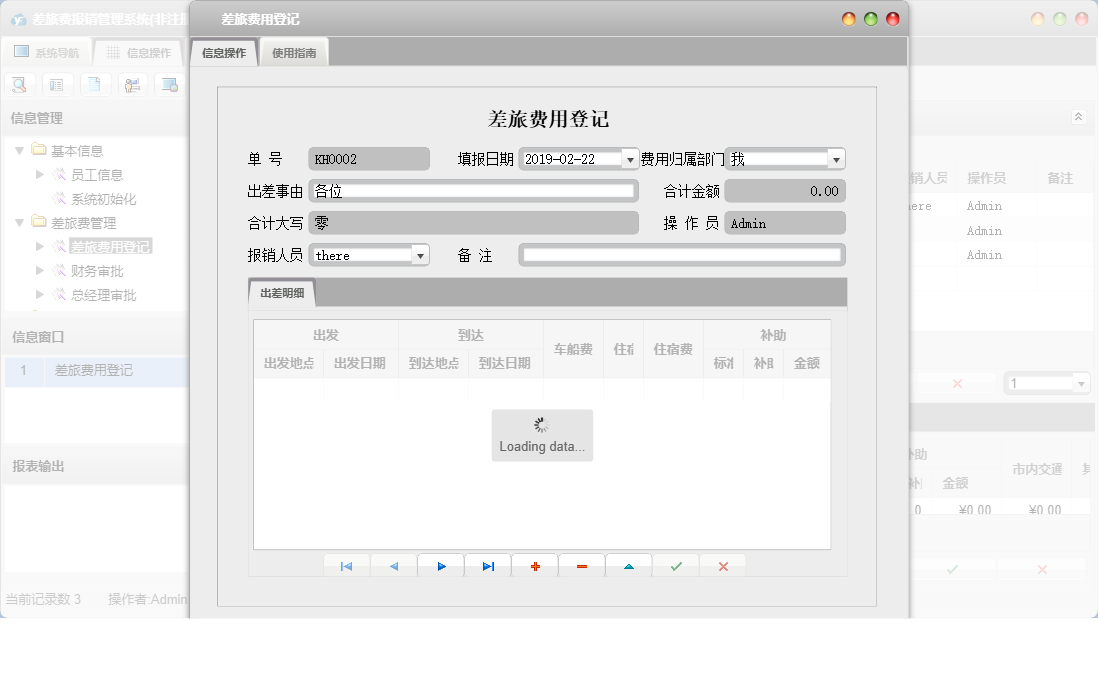Add a new travel detail row
1098x675 pixels.
535,565
